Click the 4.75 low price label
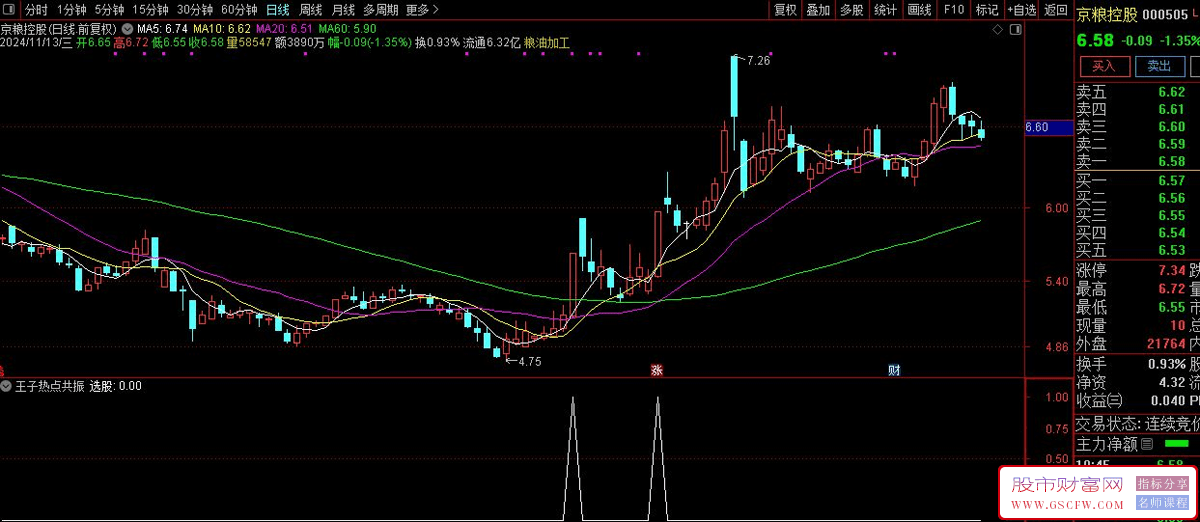The width and height of the screenshot is (1200, 522). pyautogui.click(x=528, y=362)
